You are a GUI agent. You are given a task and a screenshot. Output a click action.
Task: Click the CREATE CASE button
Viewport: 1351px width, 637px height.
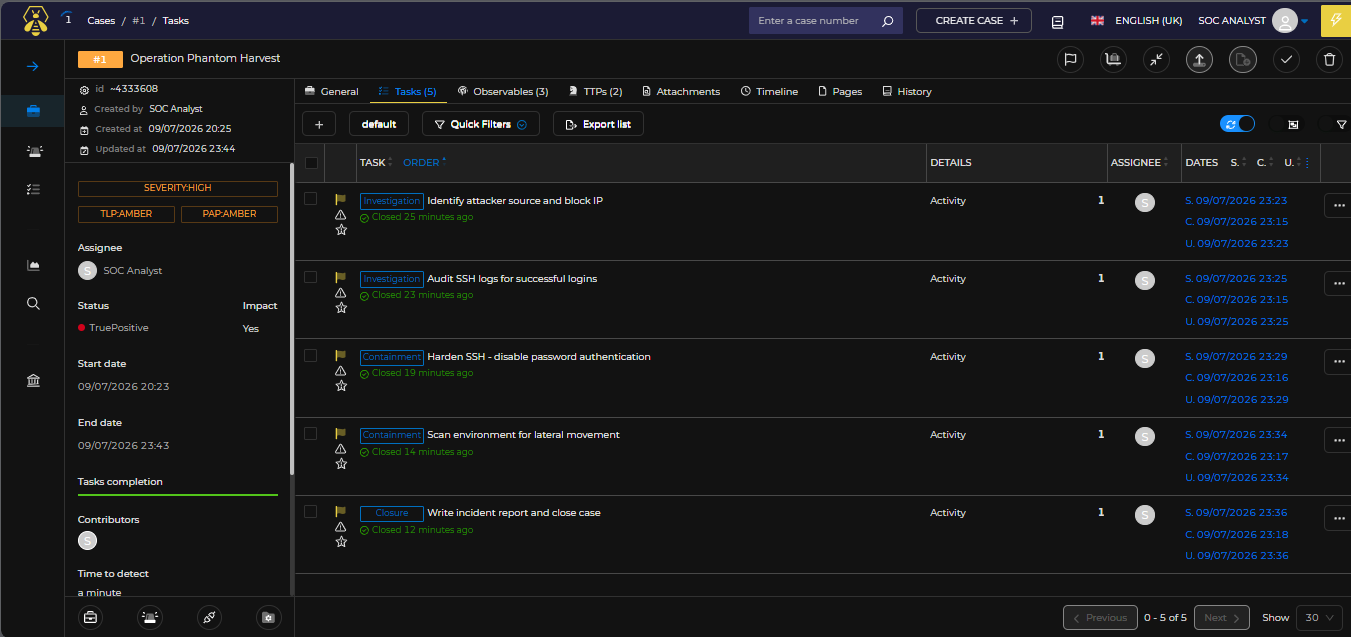tap(974, 21)
